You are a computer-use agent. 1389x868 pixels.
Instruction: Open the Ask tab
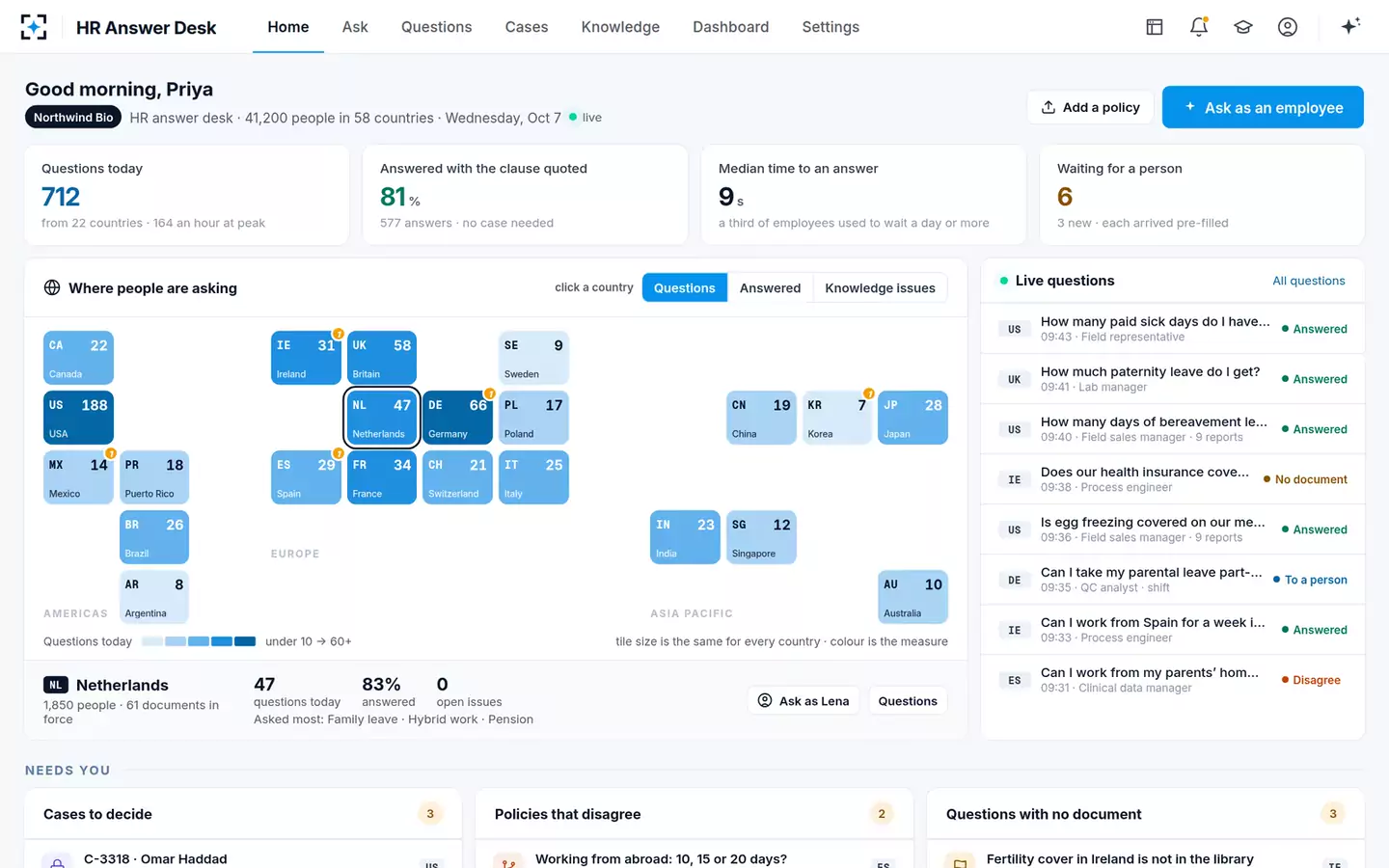point(355,27)
